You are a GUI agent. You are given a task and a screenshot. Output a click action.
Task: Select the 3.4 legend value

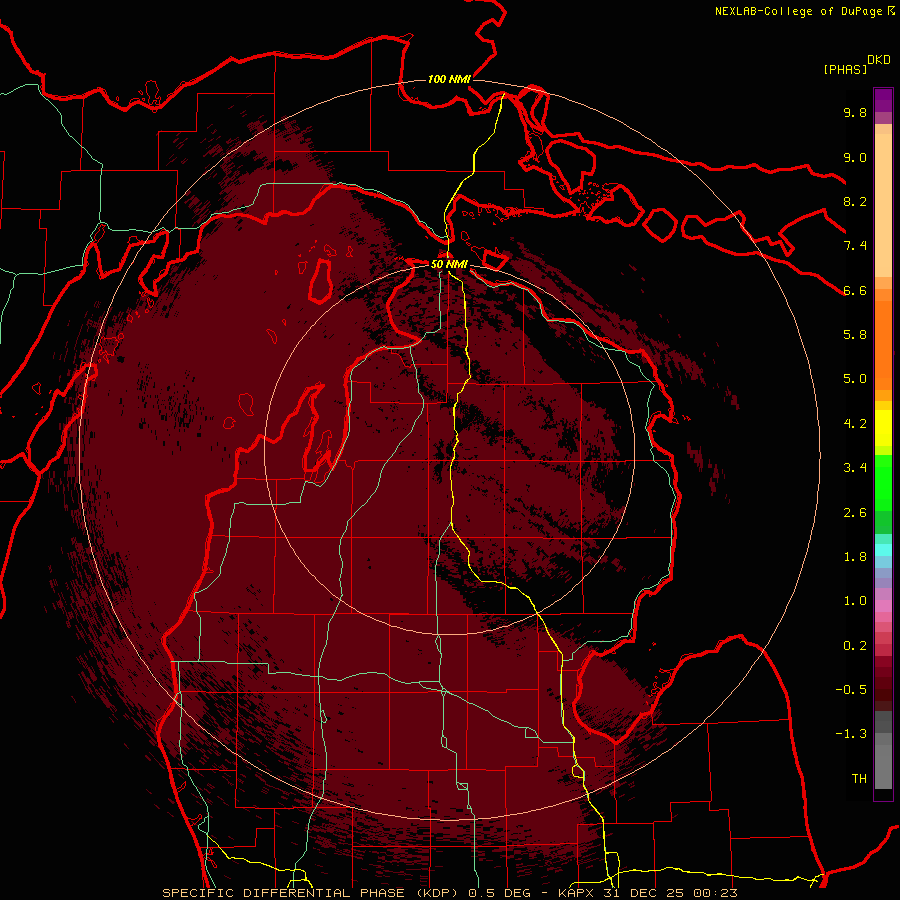[855, 468]
